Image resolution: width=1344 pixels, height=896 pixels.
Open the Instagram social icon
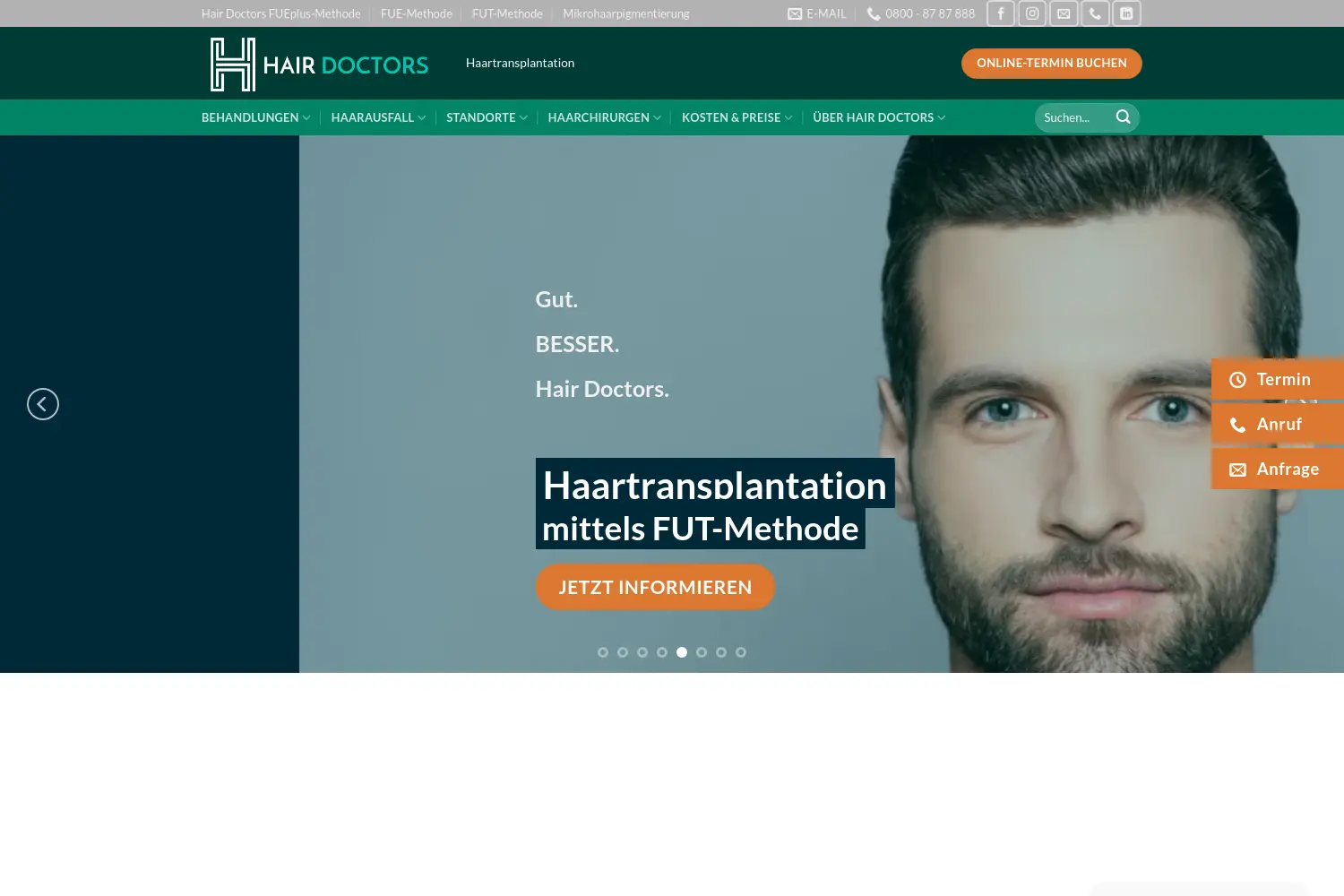pos(1032,13)
